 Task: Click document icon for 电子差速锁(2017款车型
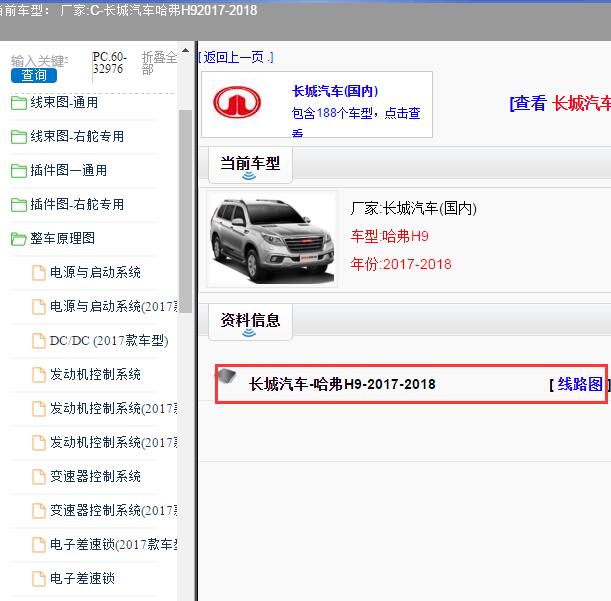[39, 545]
